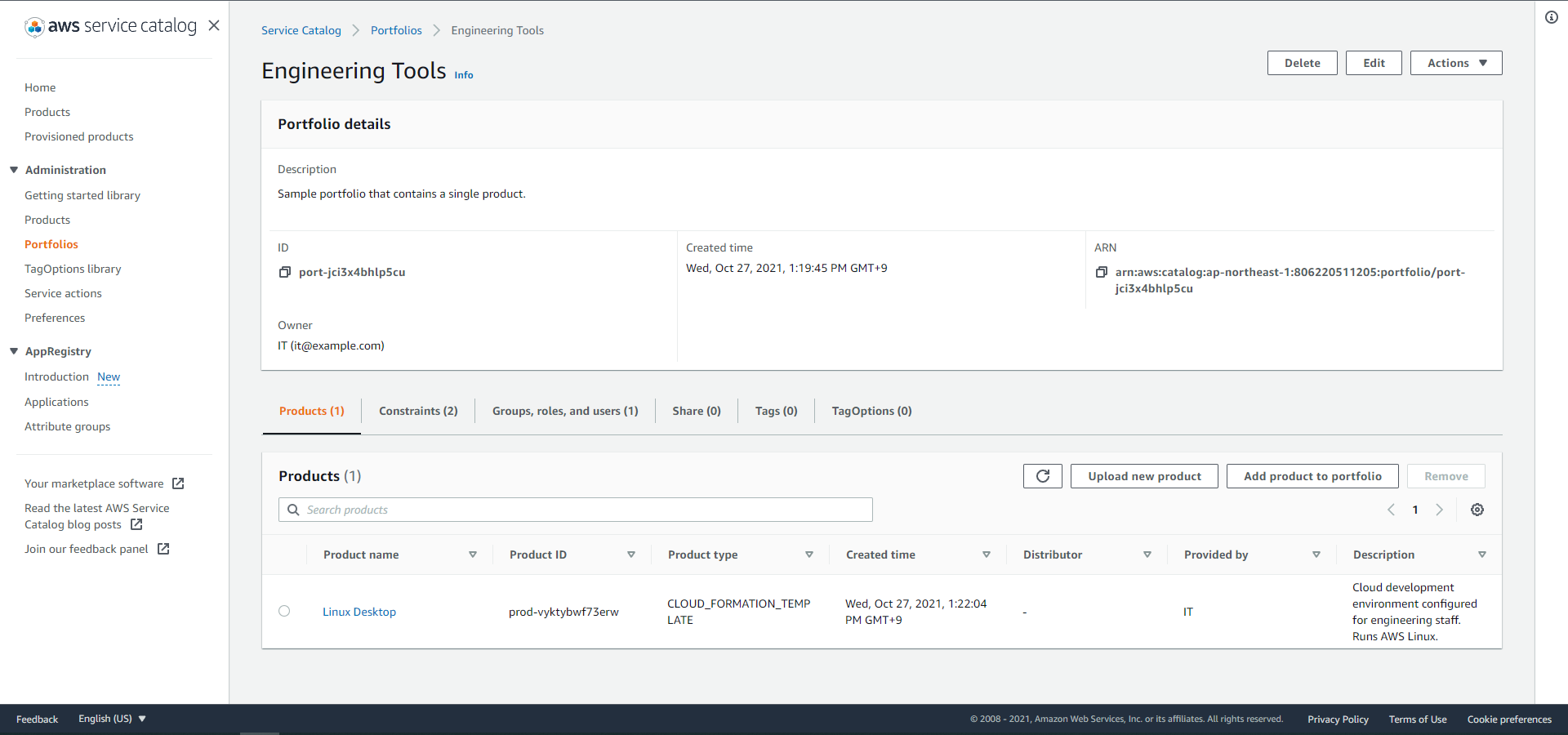Click Products under Home in sidebar
Viewport: 1568px width, 735px height.
(x=47, y=112)
